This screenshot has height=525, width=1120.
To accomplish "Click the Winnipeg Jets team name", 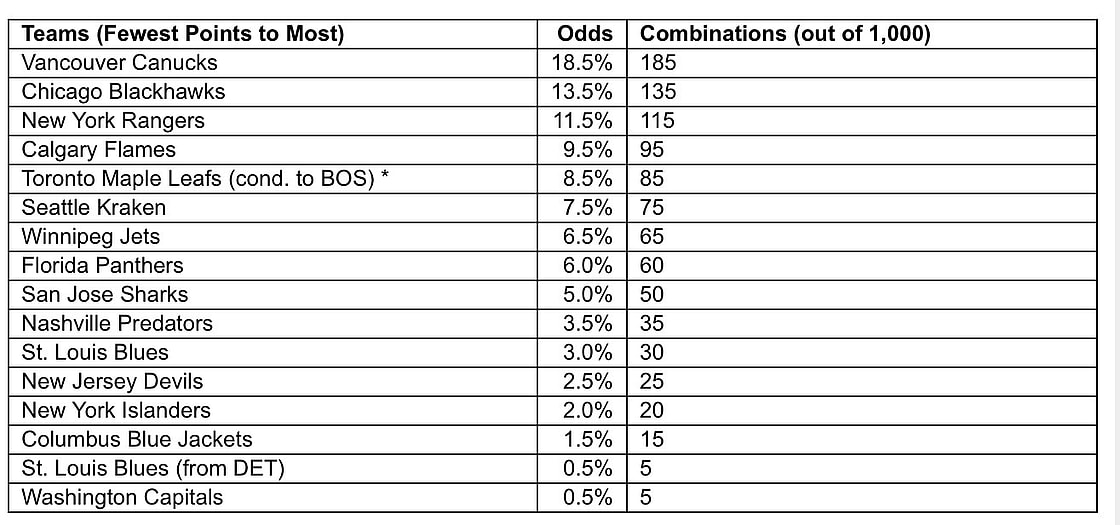I will (x=91, y=237).
